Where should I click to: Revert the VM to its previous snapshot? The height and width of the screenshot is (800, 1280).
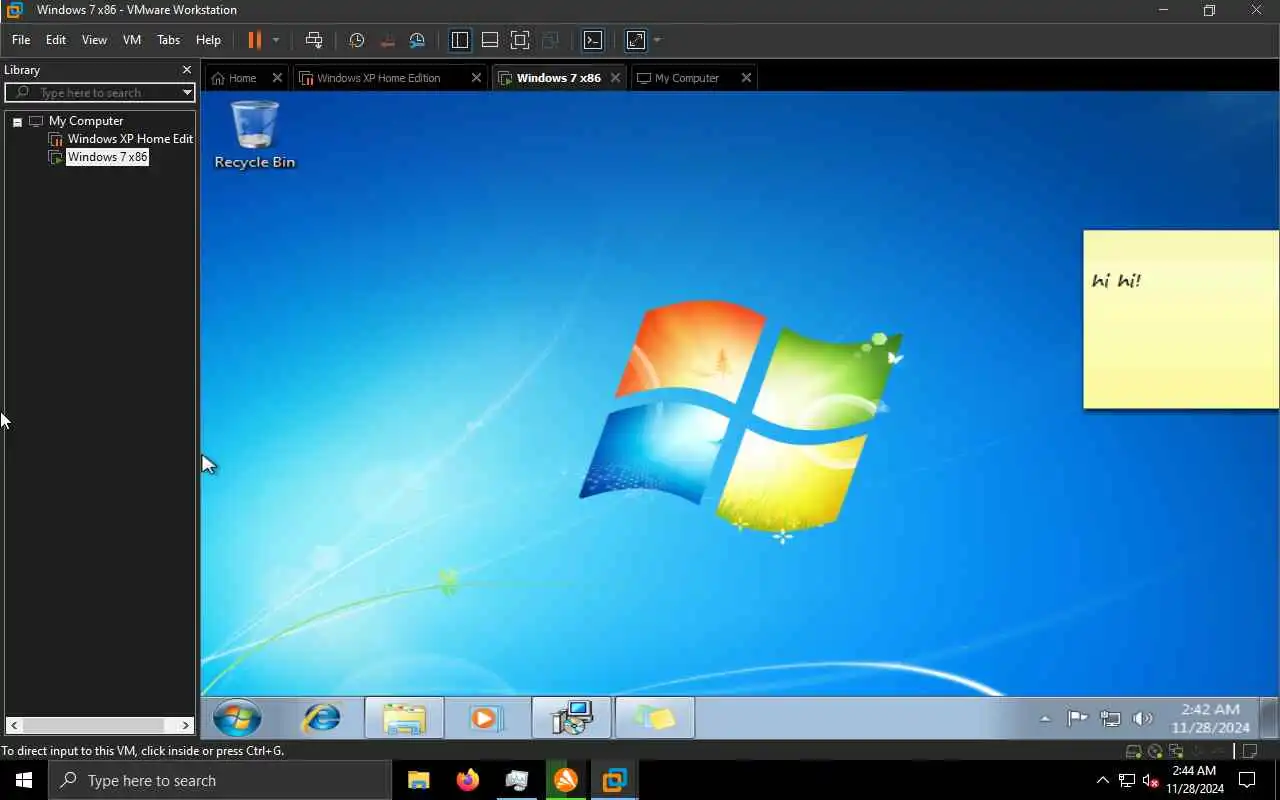tap(388, 40)
